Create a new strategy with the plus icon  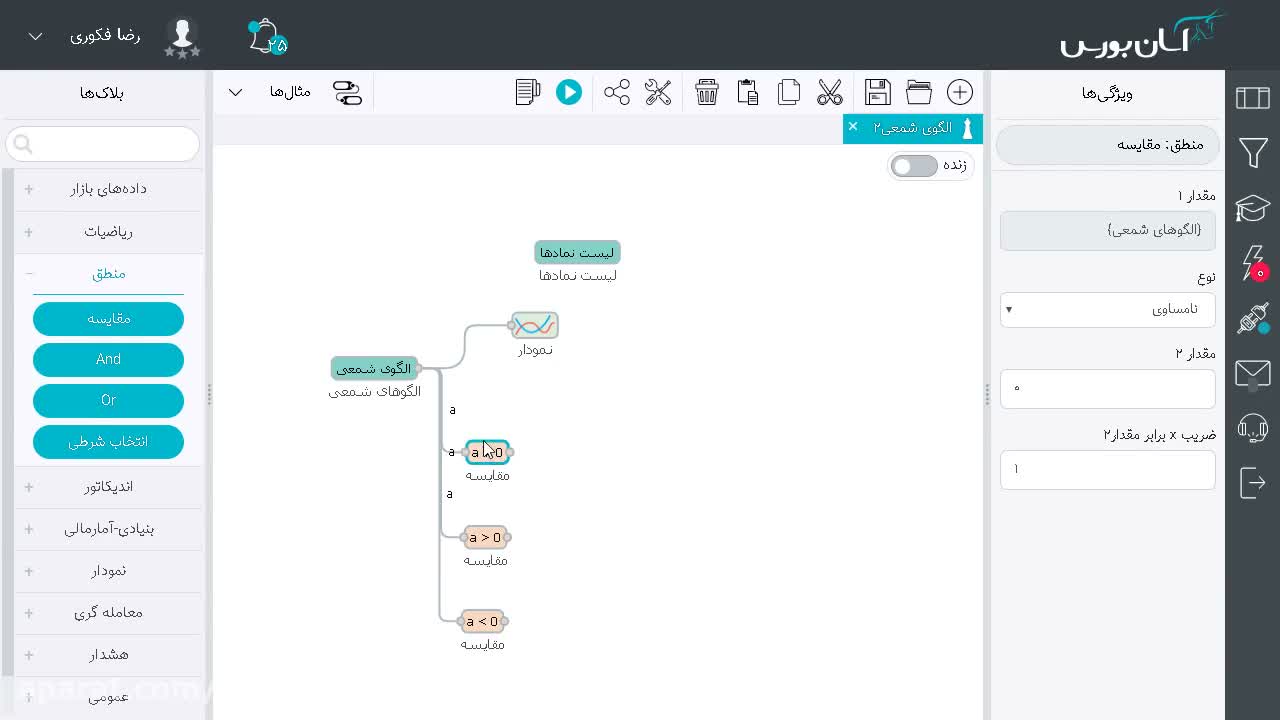(960, 92)
